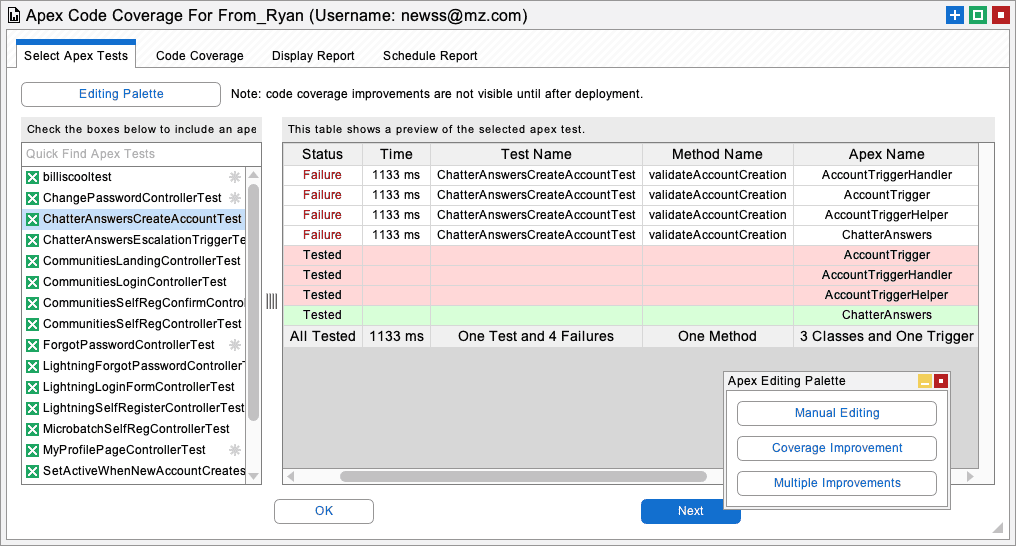
Task: Toggle MyProfilePageControllerTest checkbox
Action: tap(32, 450)
